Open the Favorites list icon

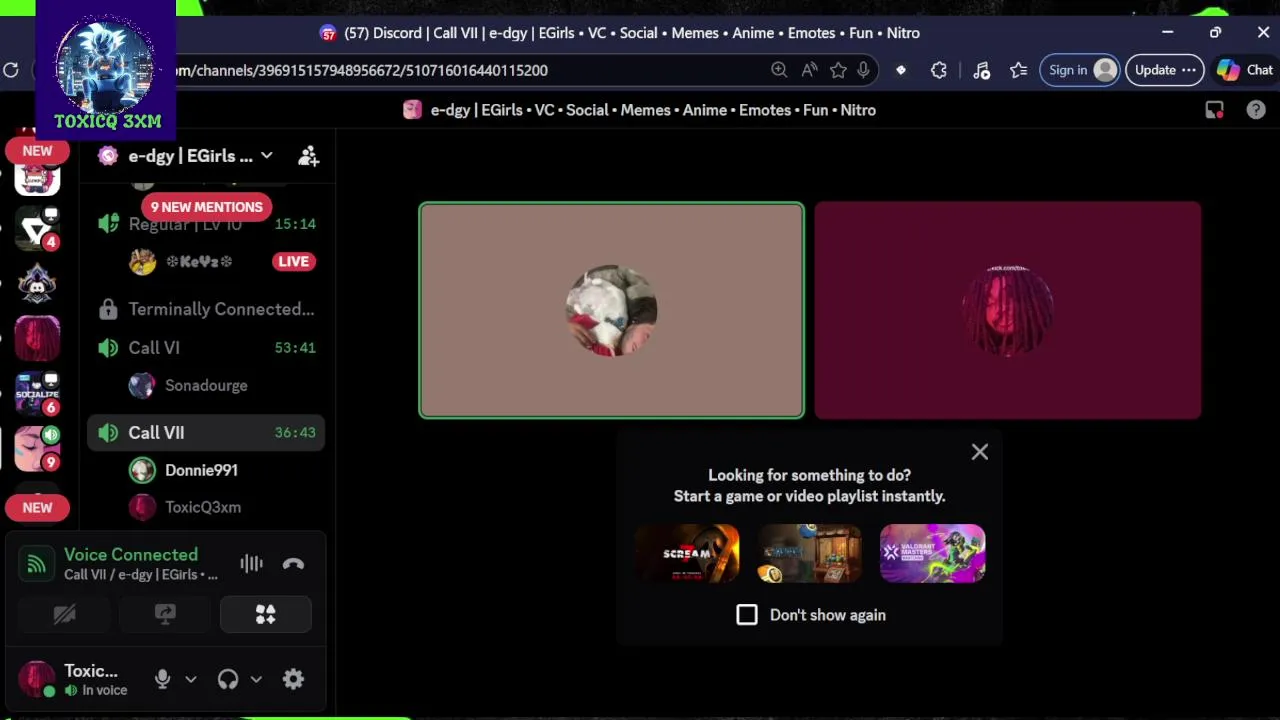click(x=1018, y=70)
